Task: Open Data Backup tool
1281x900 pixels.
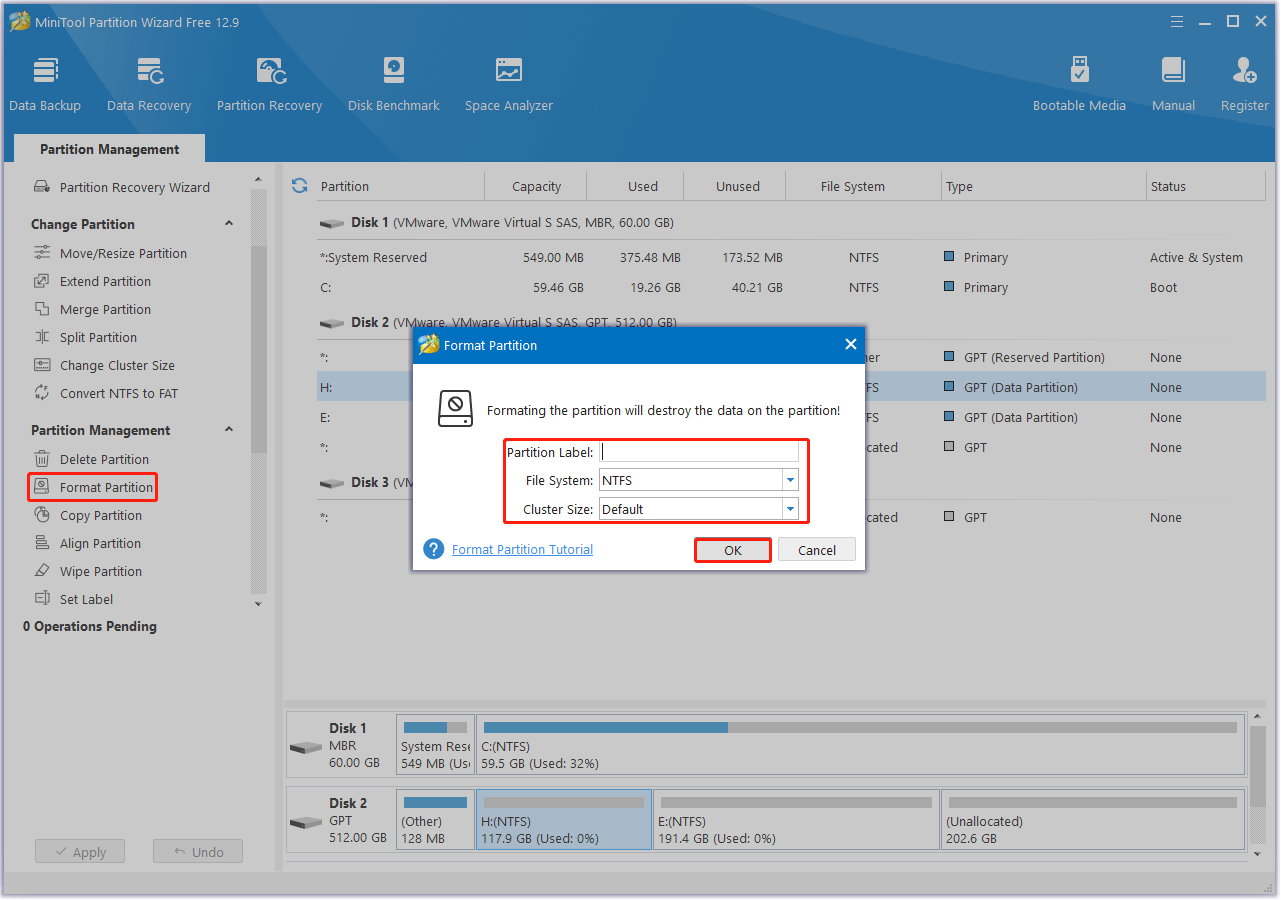Action: pos(45,84)
